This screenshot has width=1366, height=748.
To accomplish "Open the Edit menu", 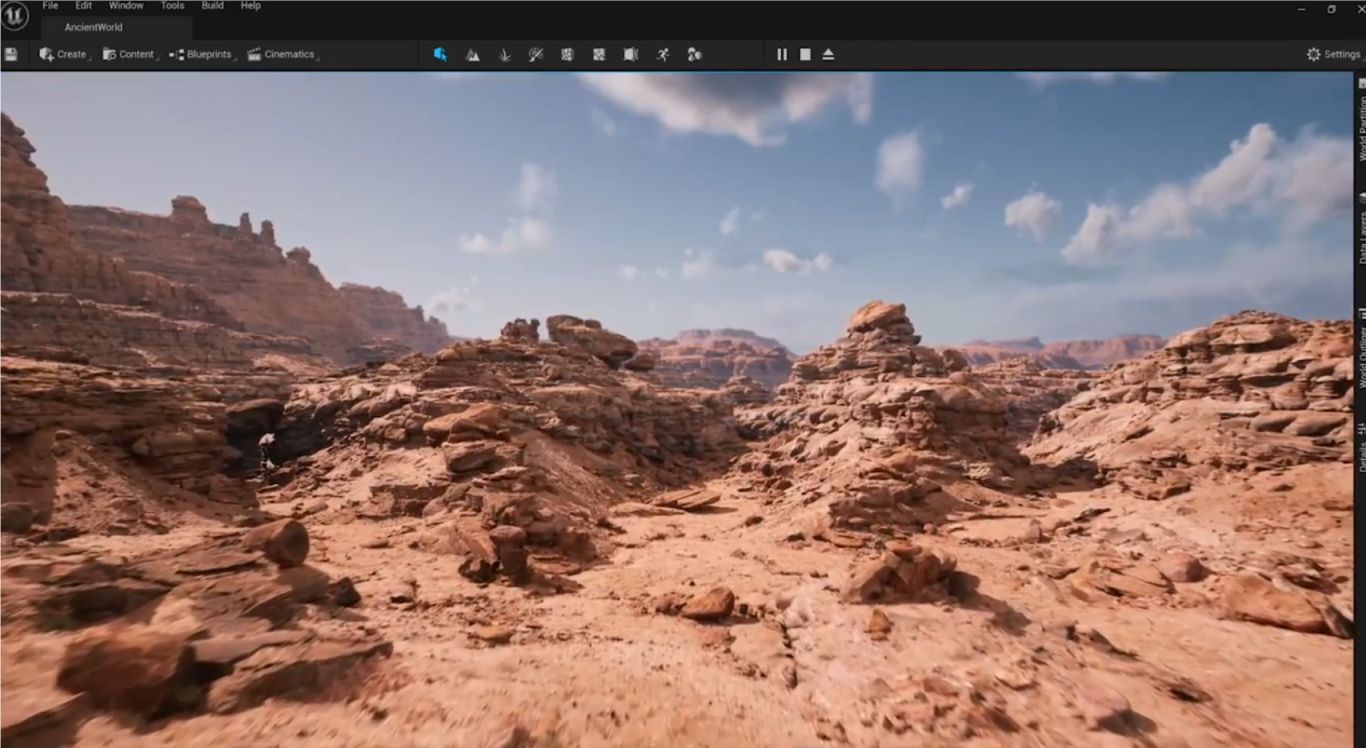I will (84, 6).
